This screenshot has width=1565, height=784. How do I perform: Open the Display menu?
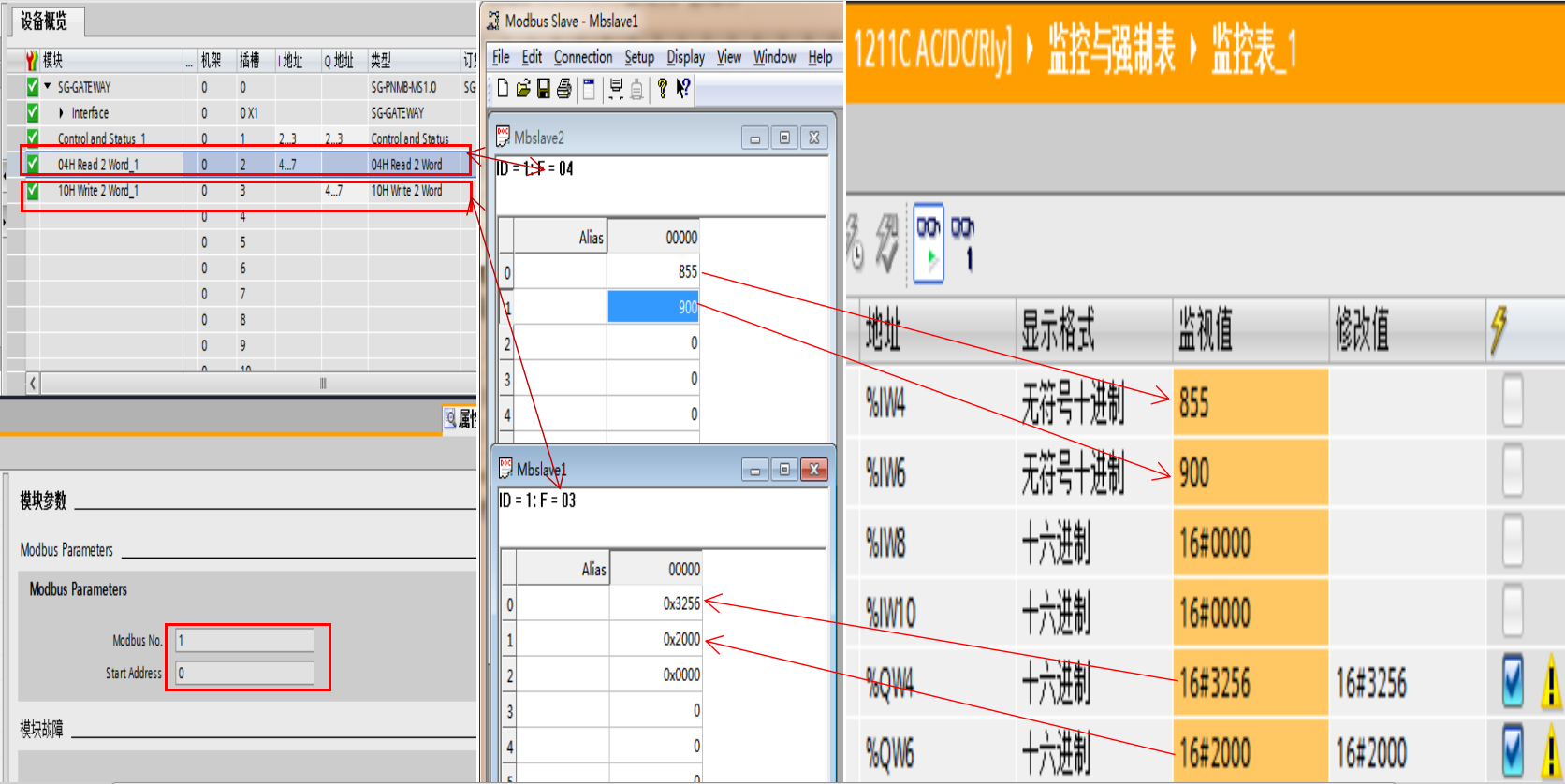click(x=686, y=57)
